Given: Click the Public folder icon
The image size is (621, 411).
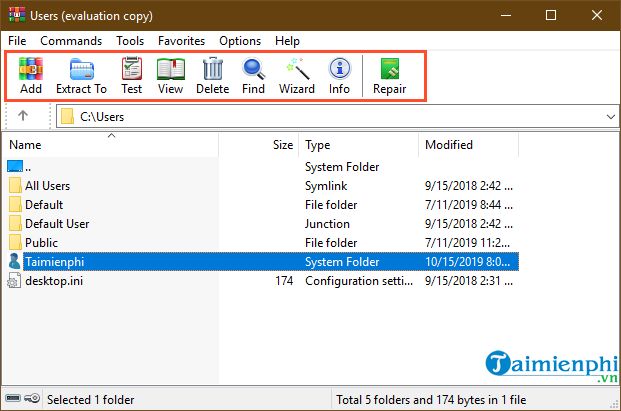Looking at the screenshot, I should 15,242.
